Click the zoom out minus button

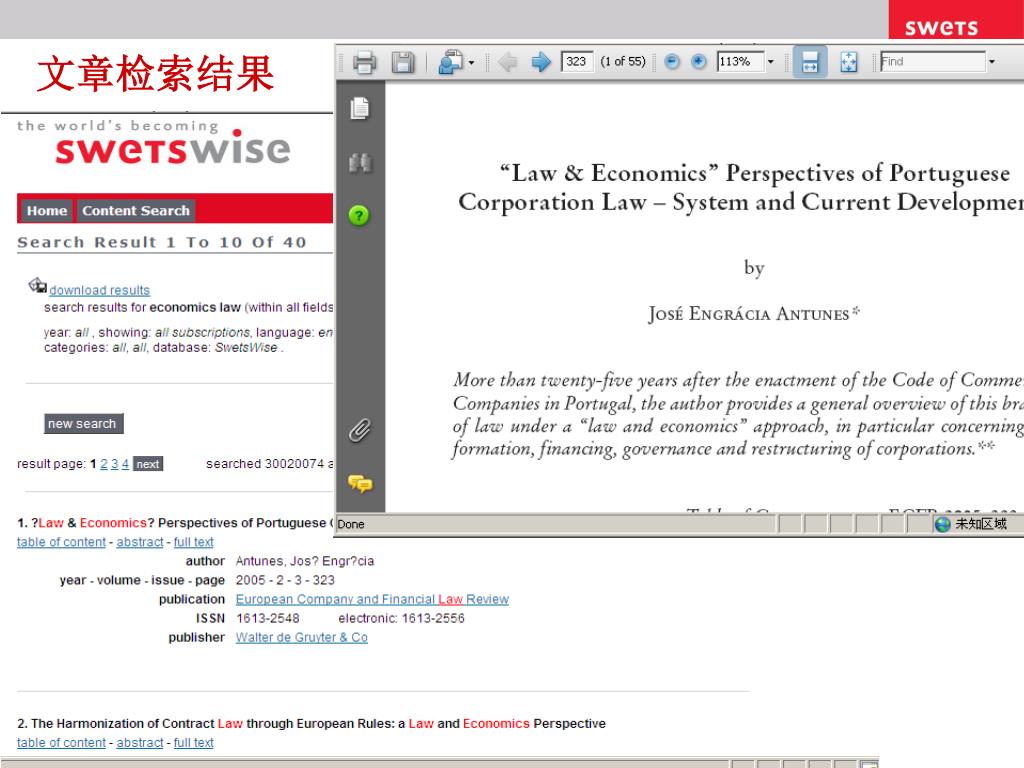click(672, 62)
